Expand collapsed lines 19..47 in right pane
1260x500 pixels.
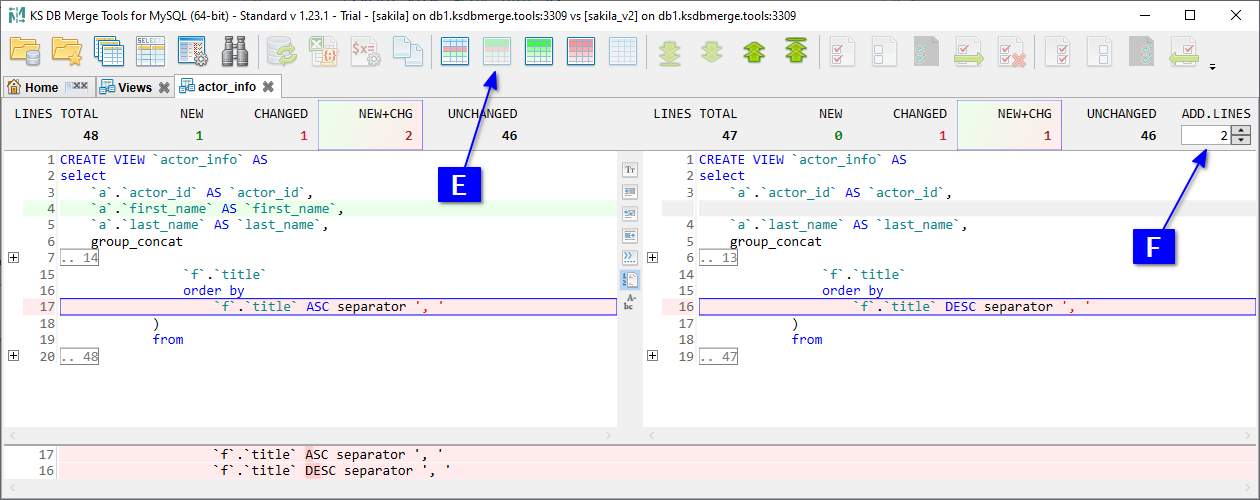click(652, 355)
